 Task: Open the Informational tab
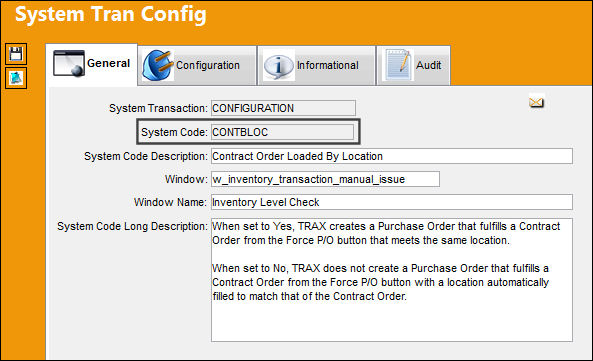pyautogui.click(x=317, y=65)
